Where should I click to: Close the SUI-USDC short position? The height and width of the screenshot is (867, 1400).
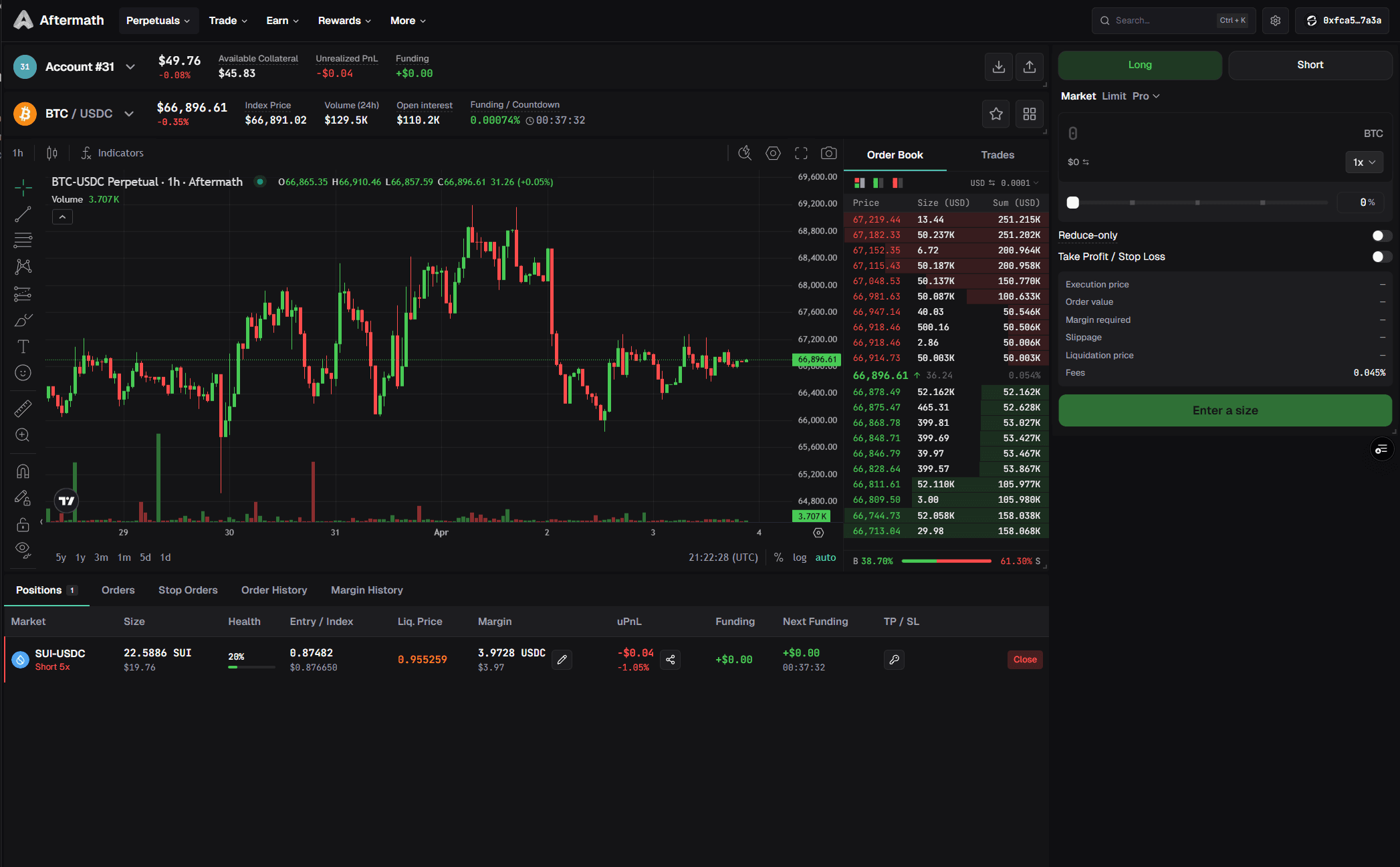pos(1024,660)
